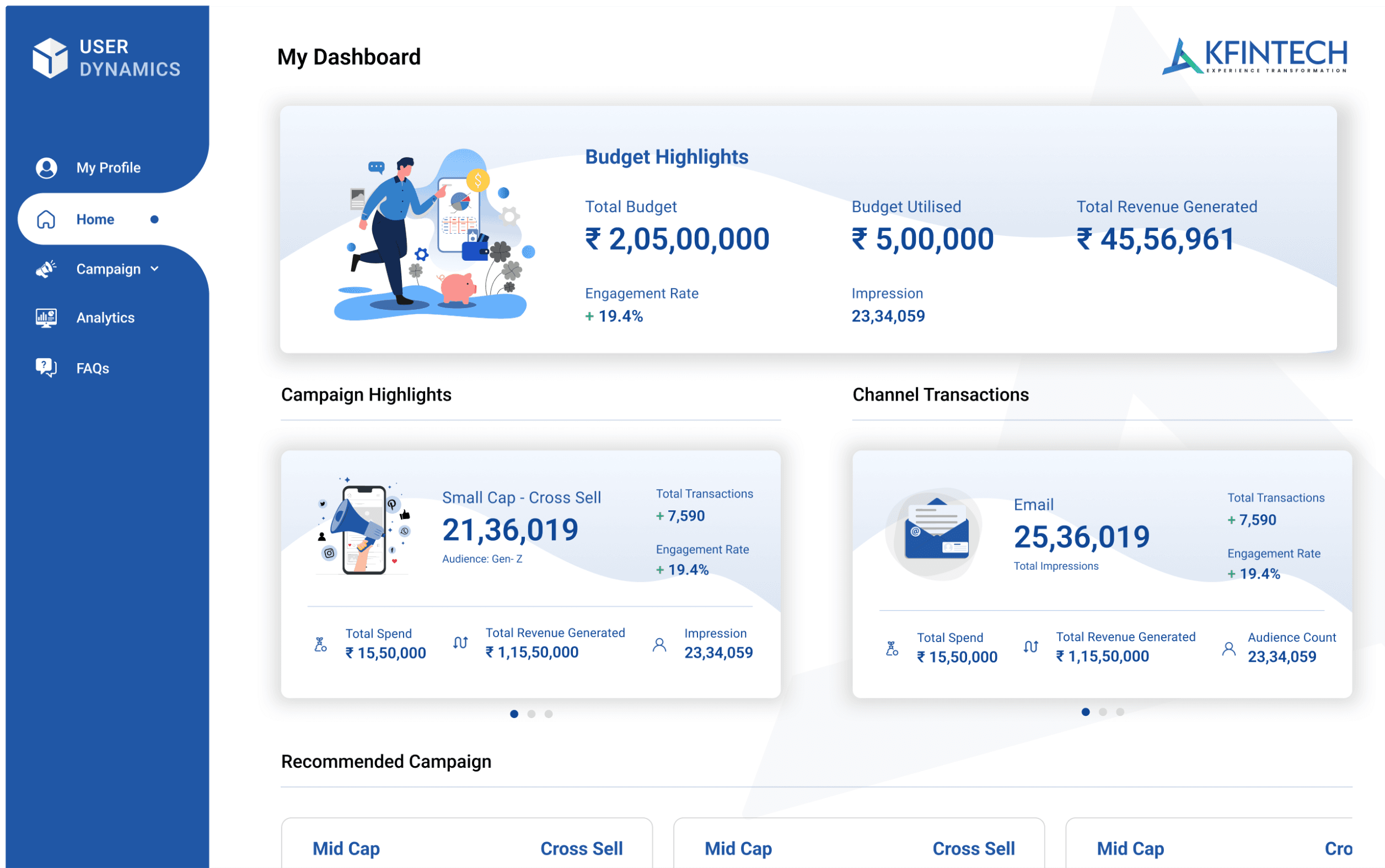Select second dot under Channel Transactions
Screen dimensions: 1385x868
tap(1103, 712)
